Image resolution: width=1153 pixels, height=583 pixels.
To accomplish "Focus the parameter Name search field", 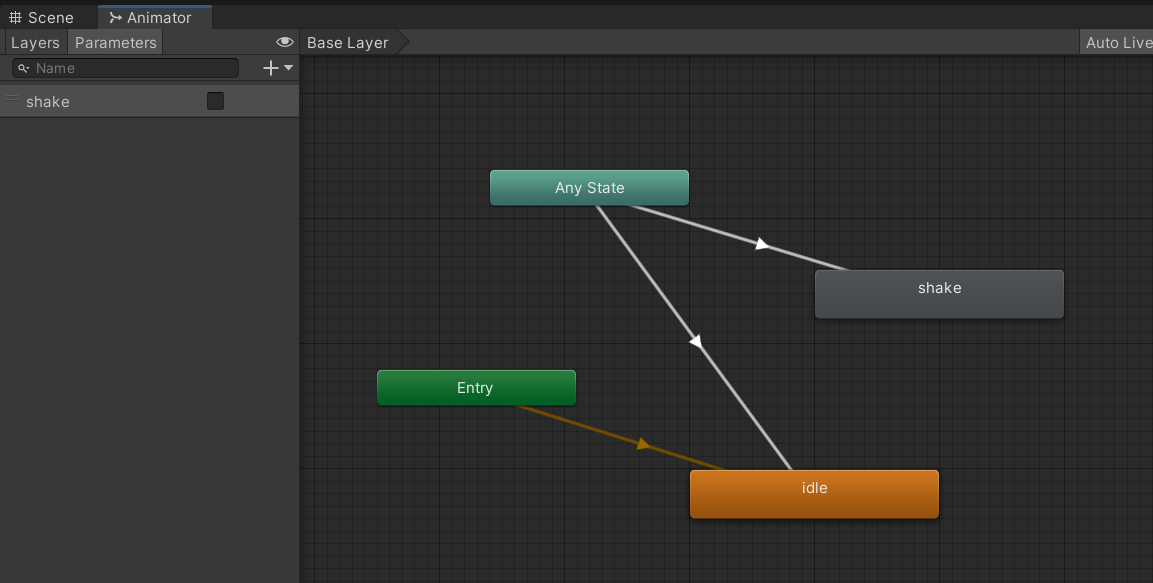I will pyautogui.click(x=126, y=68).
